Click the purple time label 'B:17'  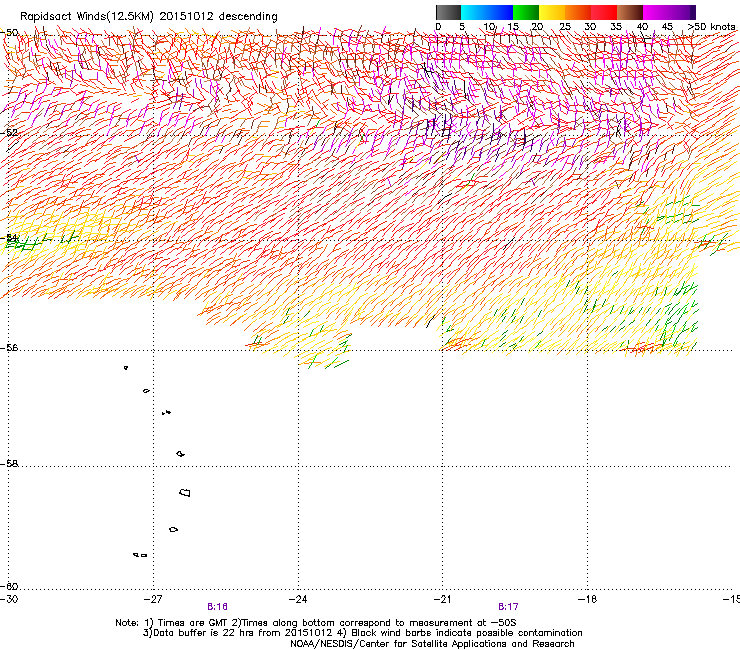click(x=508, y=607)
